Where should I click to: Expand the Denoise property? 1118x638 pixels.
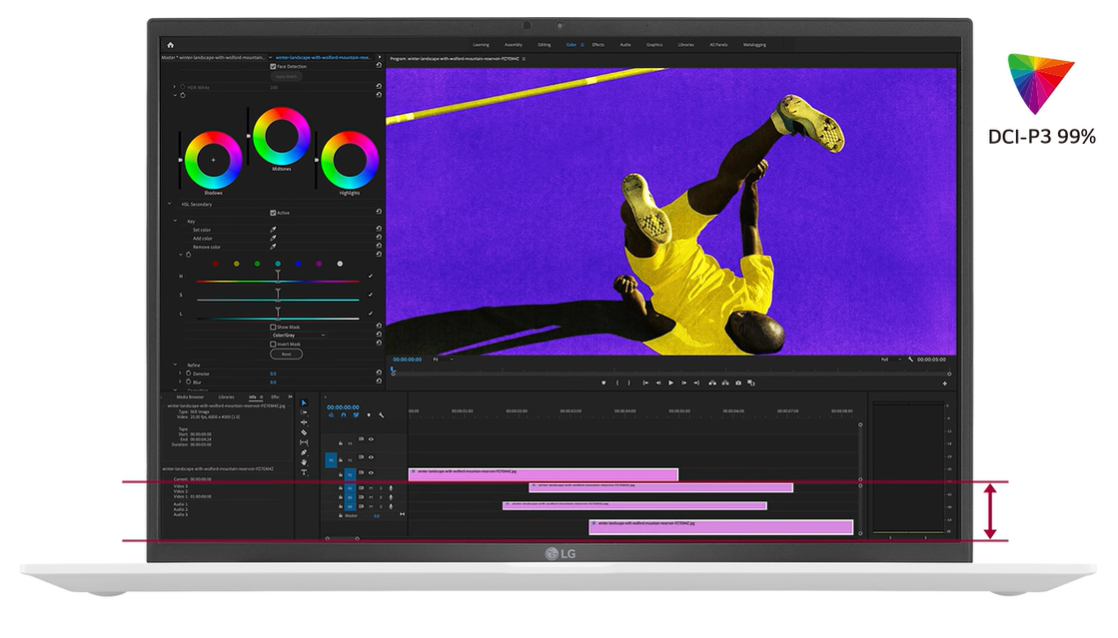point(180,373)
